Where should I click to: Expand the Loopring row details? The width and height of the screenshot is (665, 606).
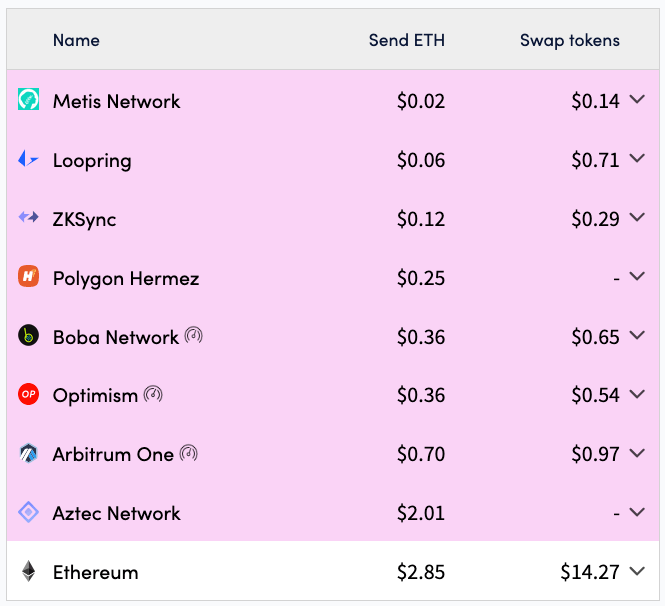[x=637, y=158]
